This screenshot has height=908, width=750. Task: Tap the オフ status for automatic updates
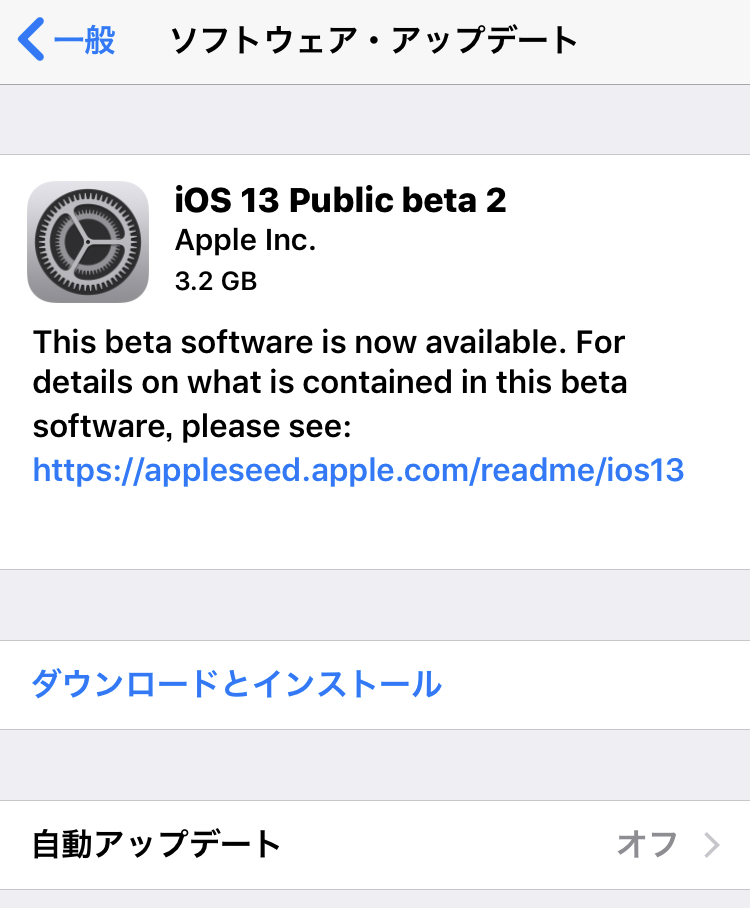tap(646, 845)
